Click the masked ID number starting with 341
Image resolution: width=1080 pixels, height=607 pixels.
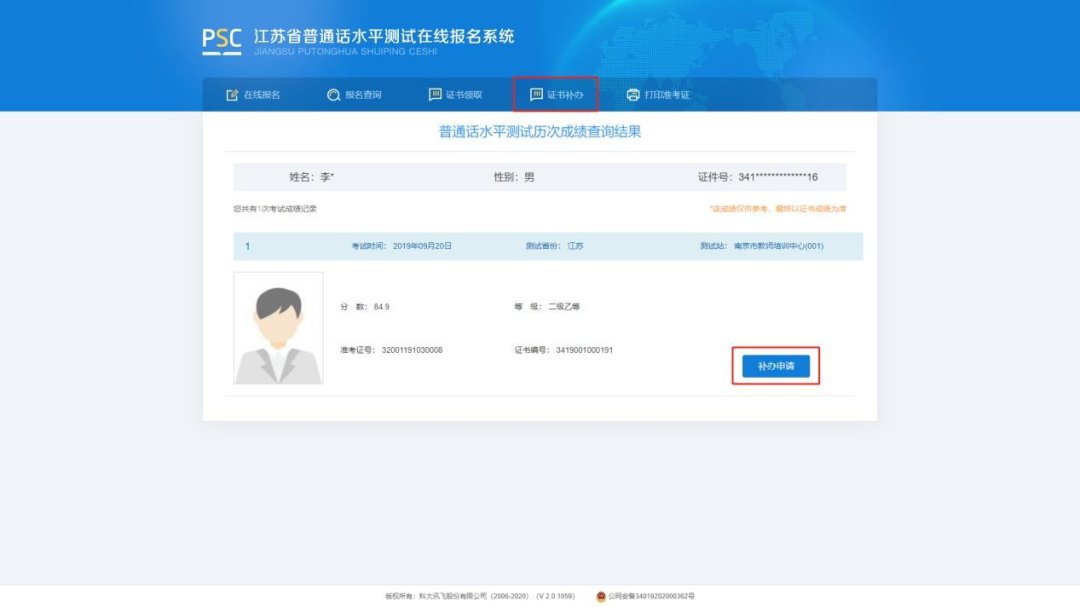778,177
